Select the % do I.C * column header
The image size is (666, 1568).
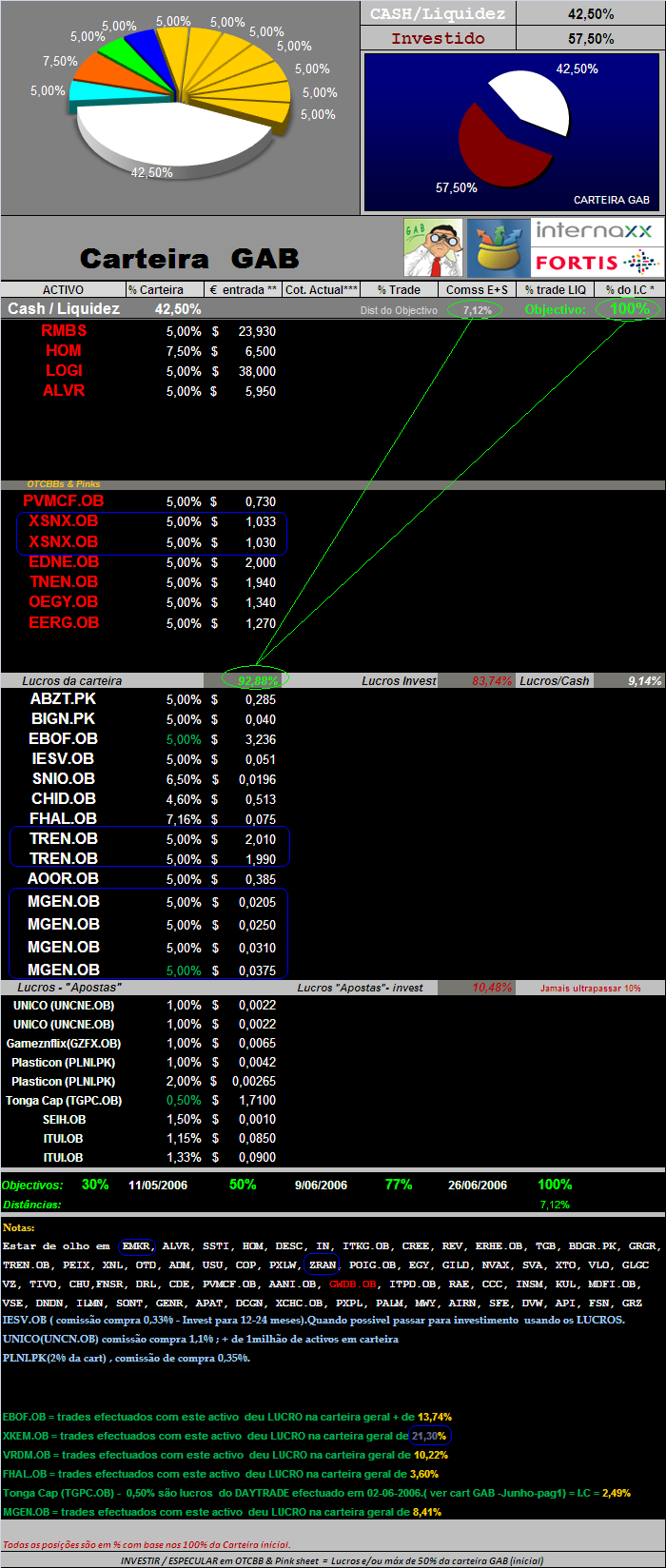click(x=630, y=289)
